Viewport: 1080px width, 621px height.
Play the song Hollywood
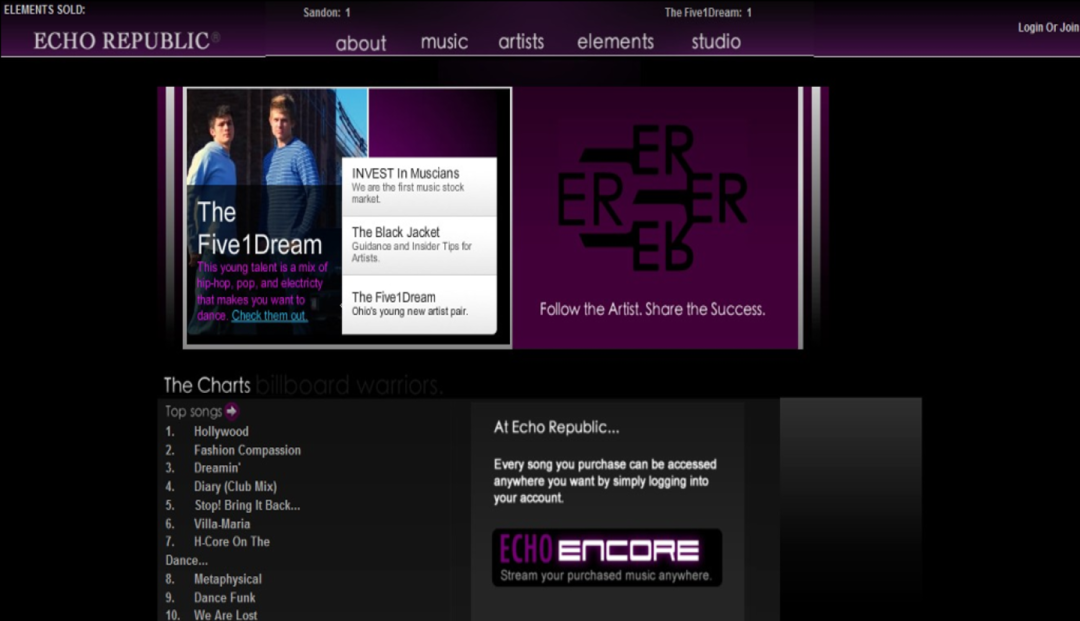pyautogui.click(x=221, y=432)
